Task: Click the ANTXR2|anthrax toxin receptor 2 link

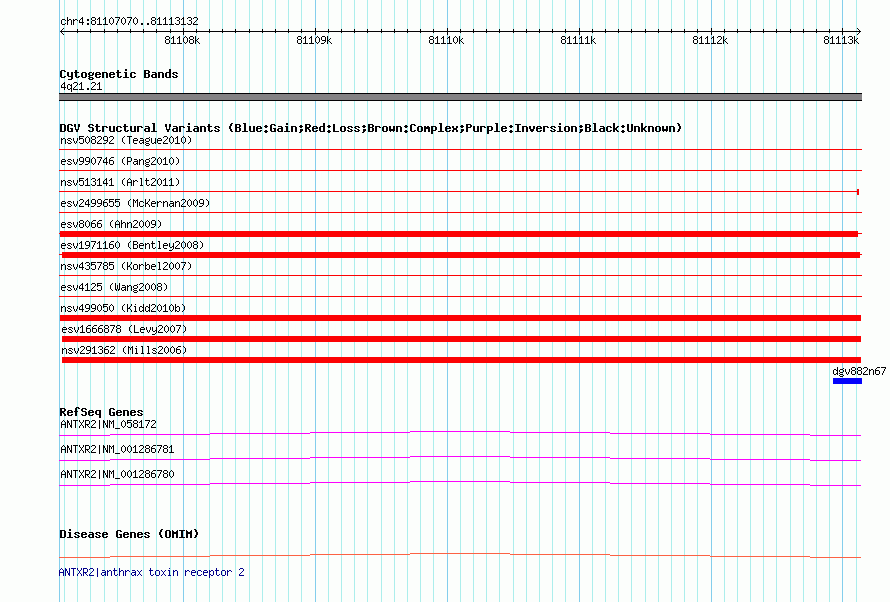Action: coord(152,572)
